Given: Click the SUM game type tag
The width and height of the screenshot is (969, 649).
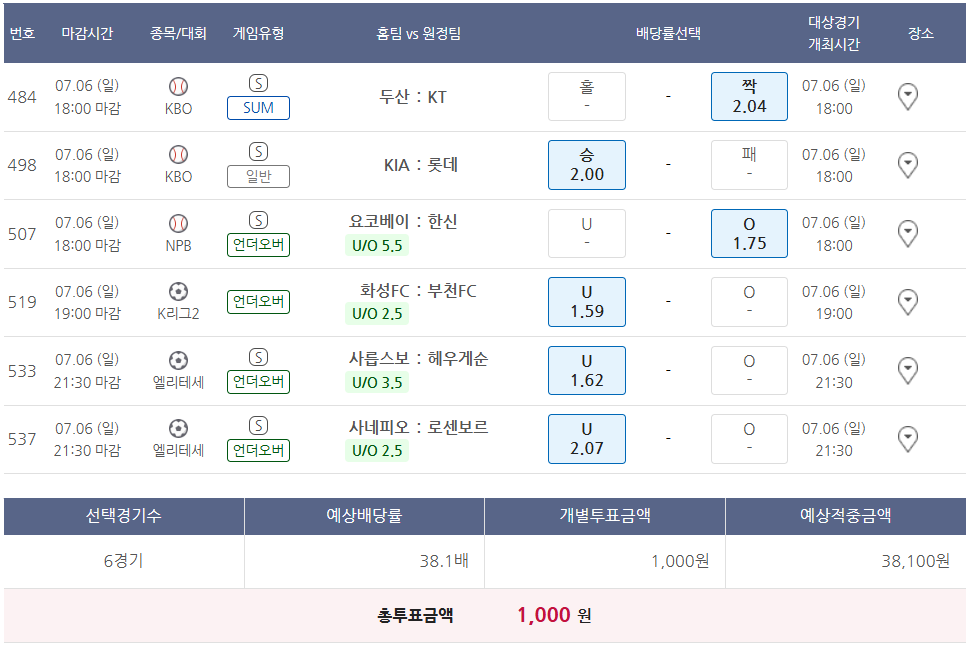Looking at the screenshot, I should point(258,108).
